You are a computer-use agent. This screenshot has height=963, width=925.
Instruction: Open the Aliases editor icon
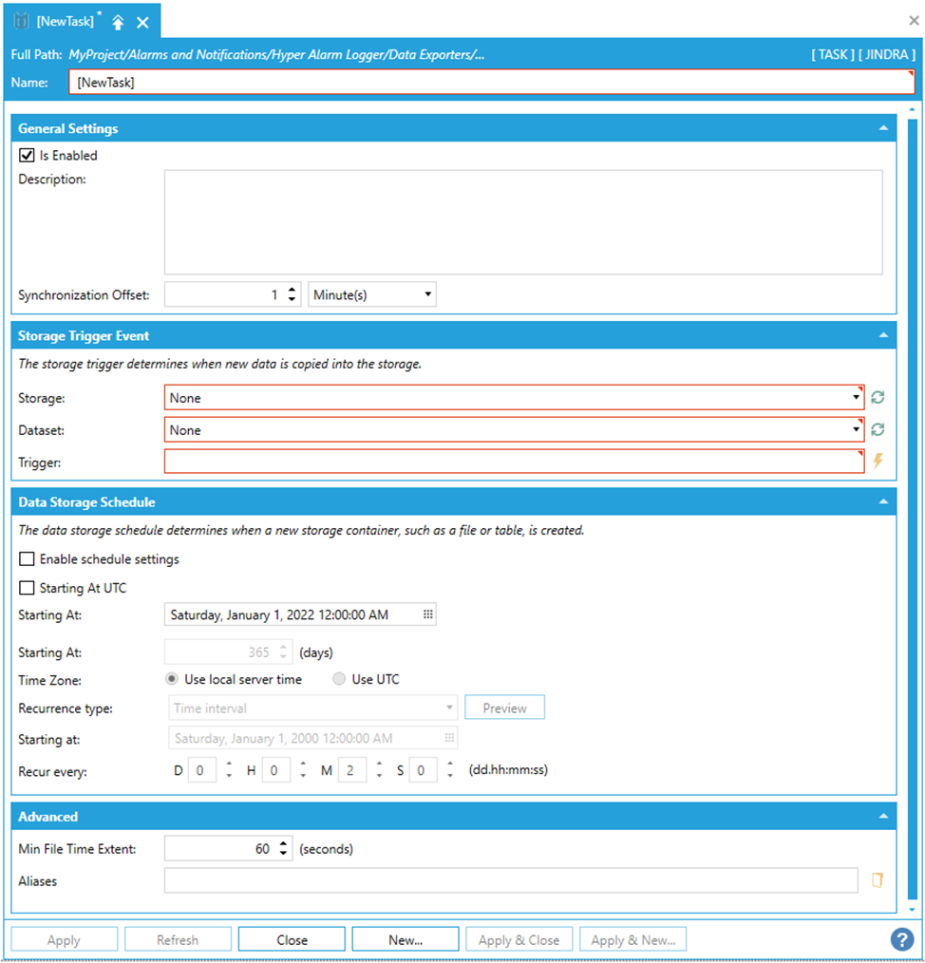(878, 880)
